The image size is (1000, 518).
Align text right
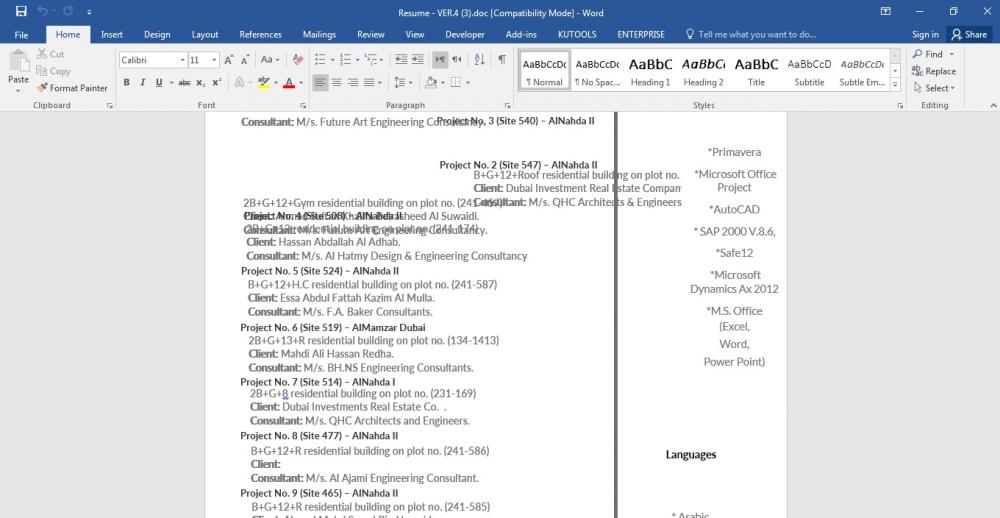pos(352,82)
